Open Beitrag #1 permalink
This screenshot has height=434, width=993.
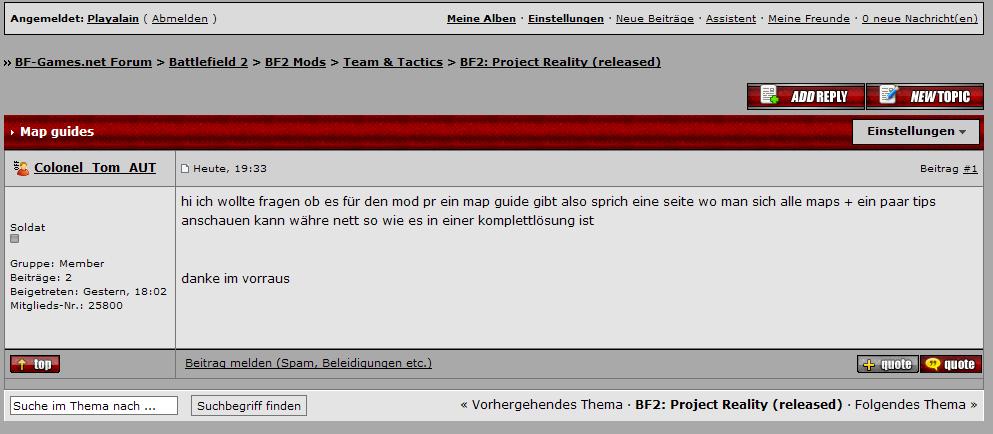(x=970, y=169)
